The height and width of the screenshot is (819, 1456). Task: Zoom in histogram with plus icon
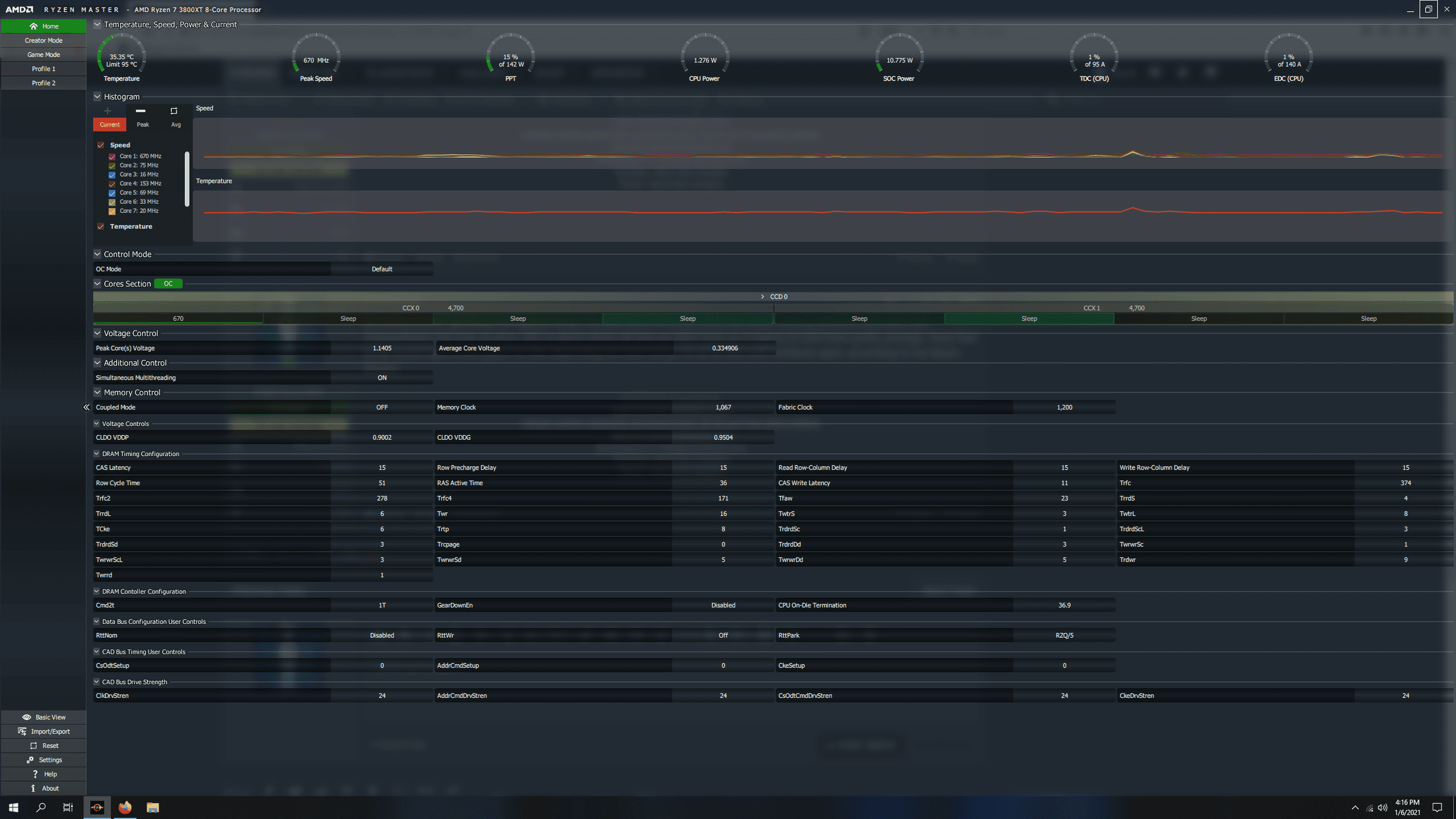pos(107,111)
